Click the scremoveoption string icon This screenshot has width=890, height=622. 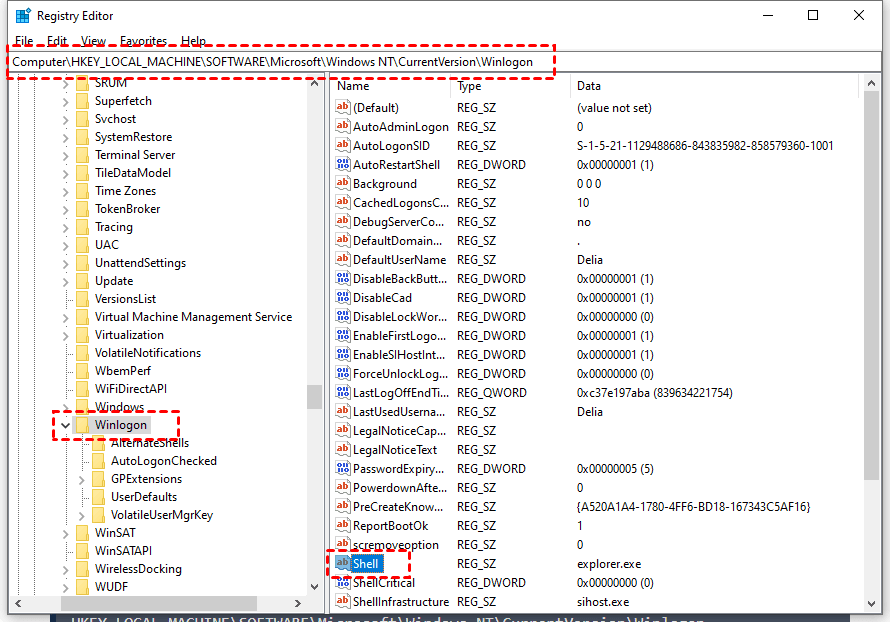point(342,544)
